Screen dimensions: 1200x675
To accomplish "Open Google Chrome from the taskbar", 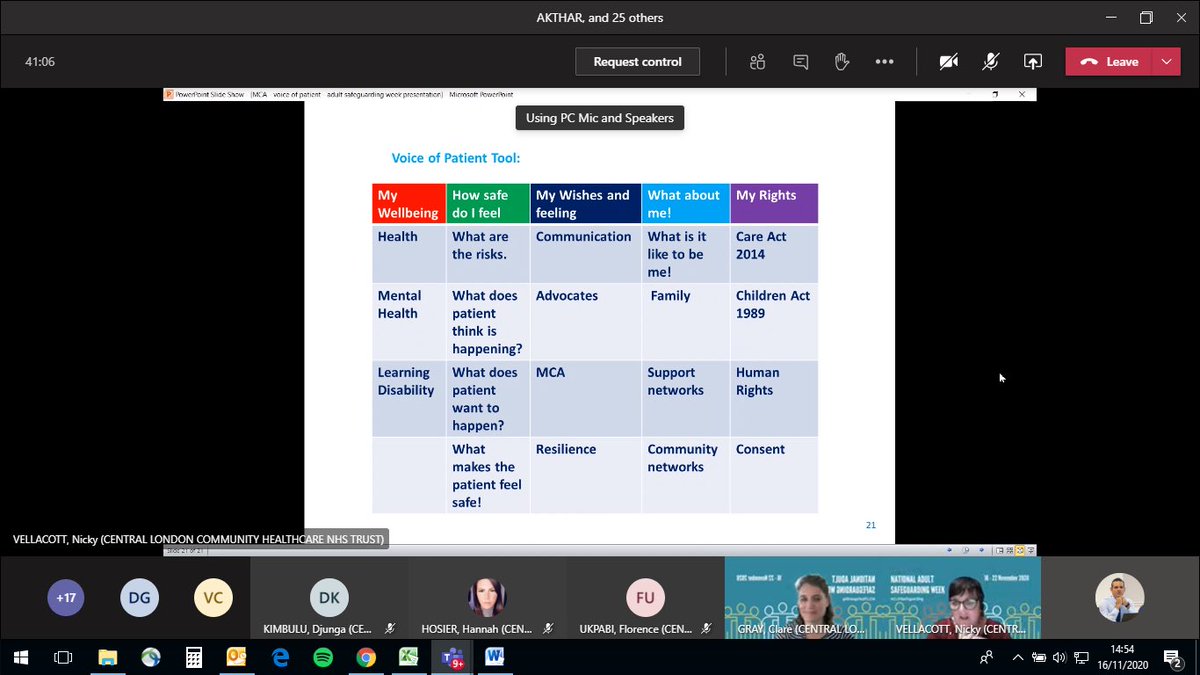I will coord(366,657).
